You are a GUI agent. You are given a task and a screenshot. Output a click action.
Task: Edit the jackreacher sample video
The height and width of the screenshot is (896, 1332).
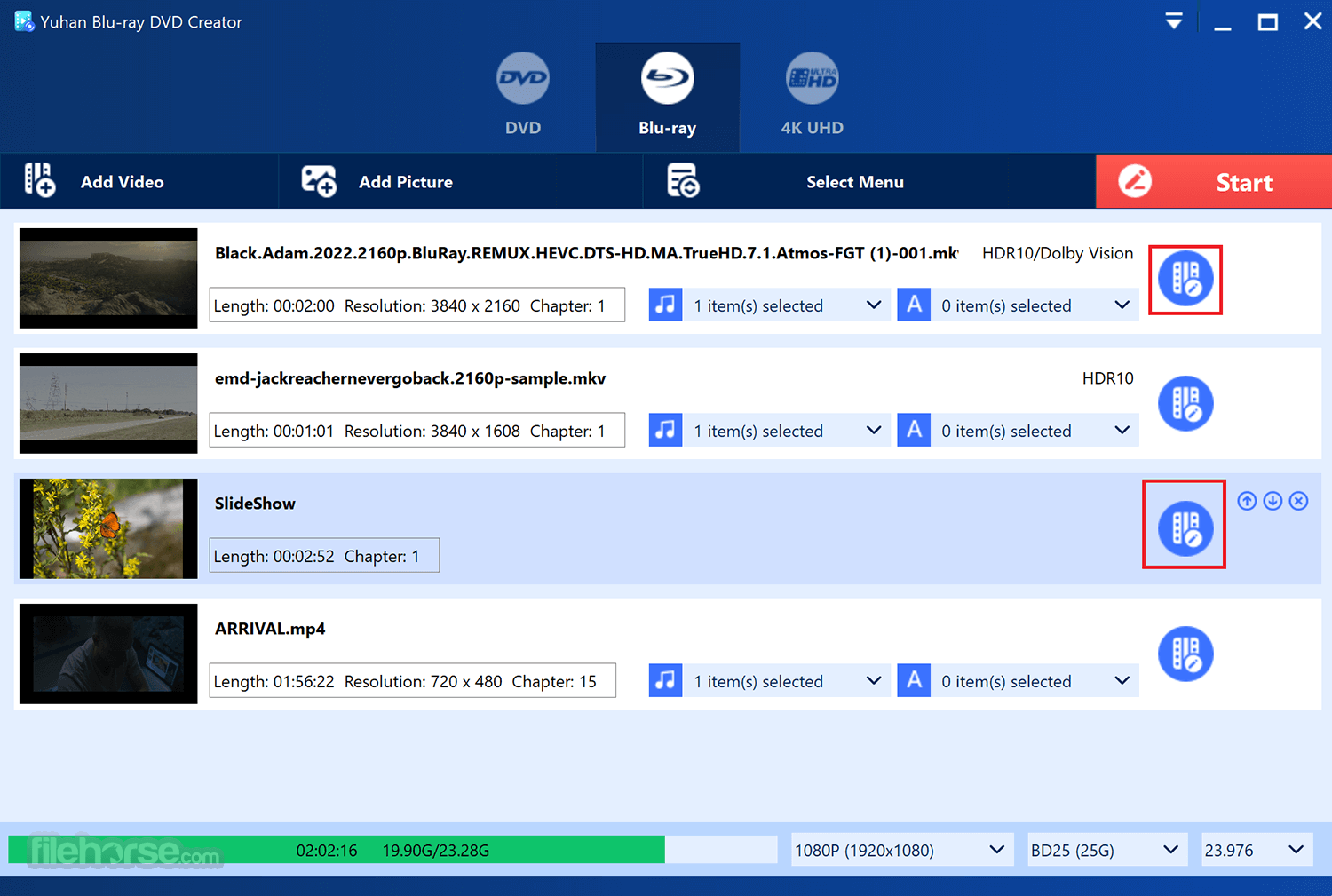point(1185,404)
